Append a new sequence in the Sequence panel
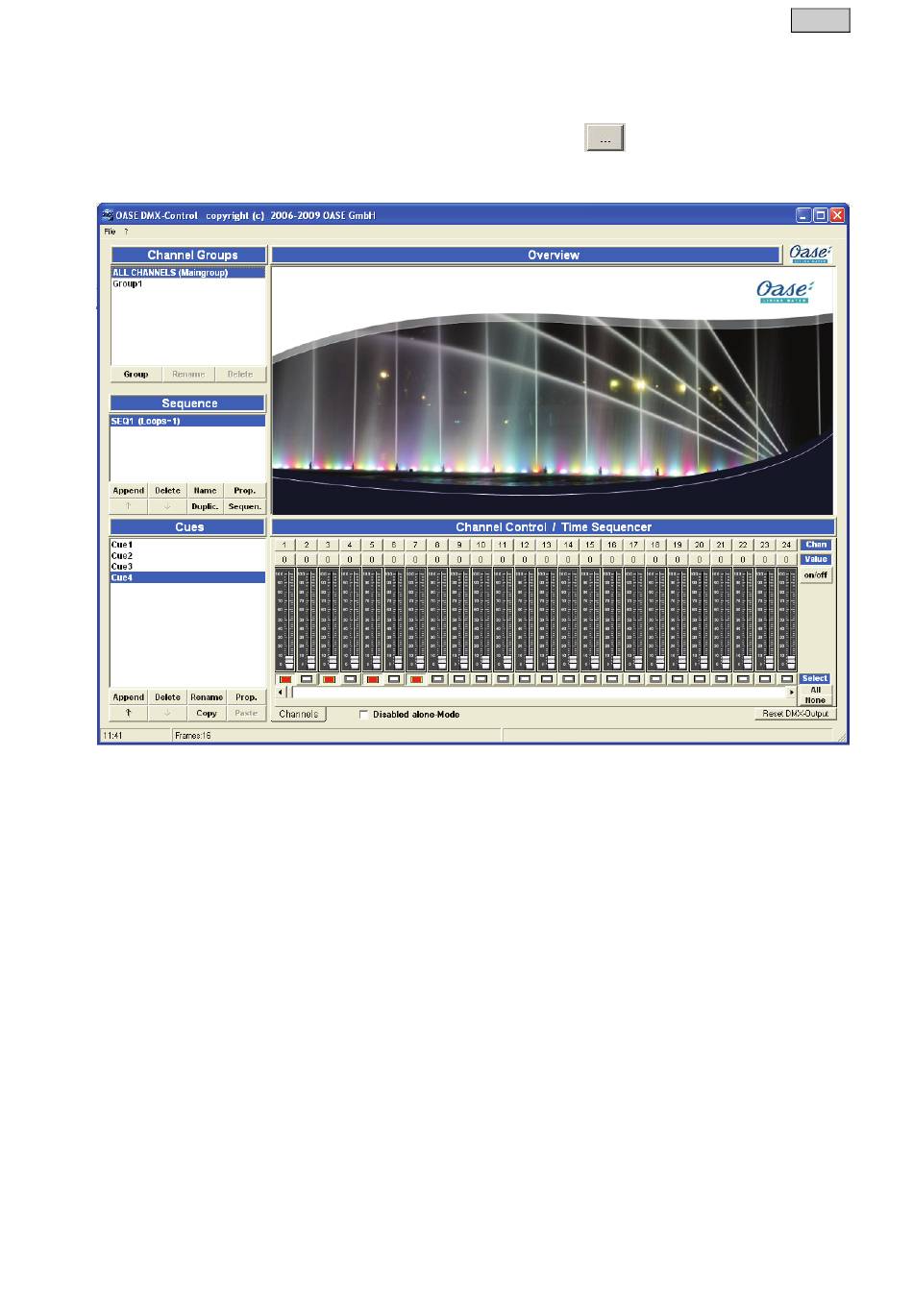The image size is (913, 1316). coord(129,491)
